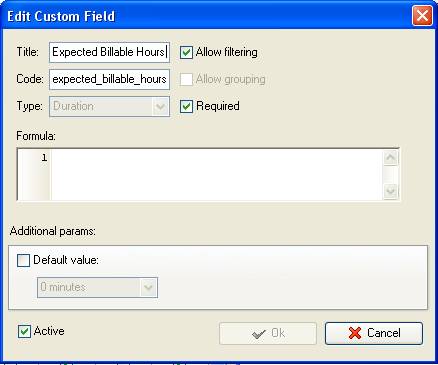This screenshot has height=365, width=438.
Task: Click in the Title text field
Action: point(109,52)
